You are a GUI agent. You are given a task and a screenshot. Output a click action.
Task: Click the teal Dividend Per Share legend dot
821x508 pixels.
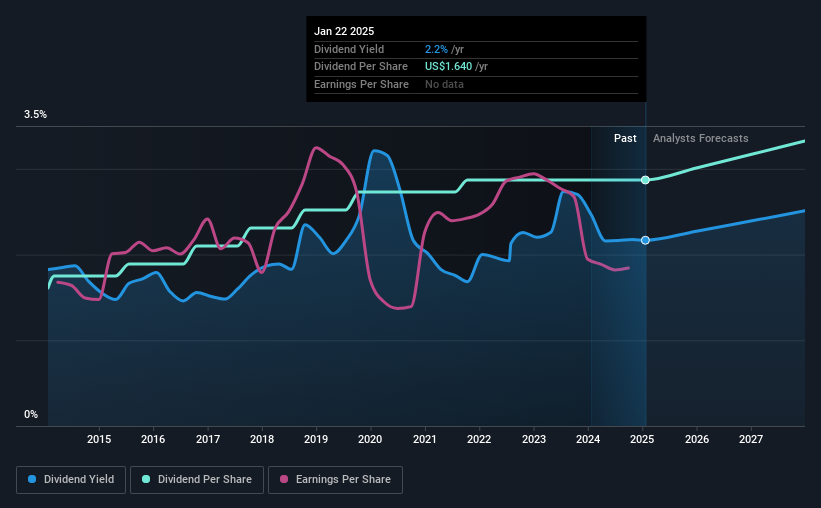146,479
